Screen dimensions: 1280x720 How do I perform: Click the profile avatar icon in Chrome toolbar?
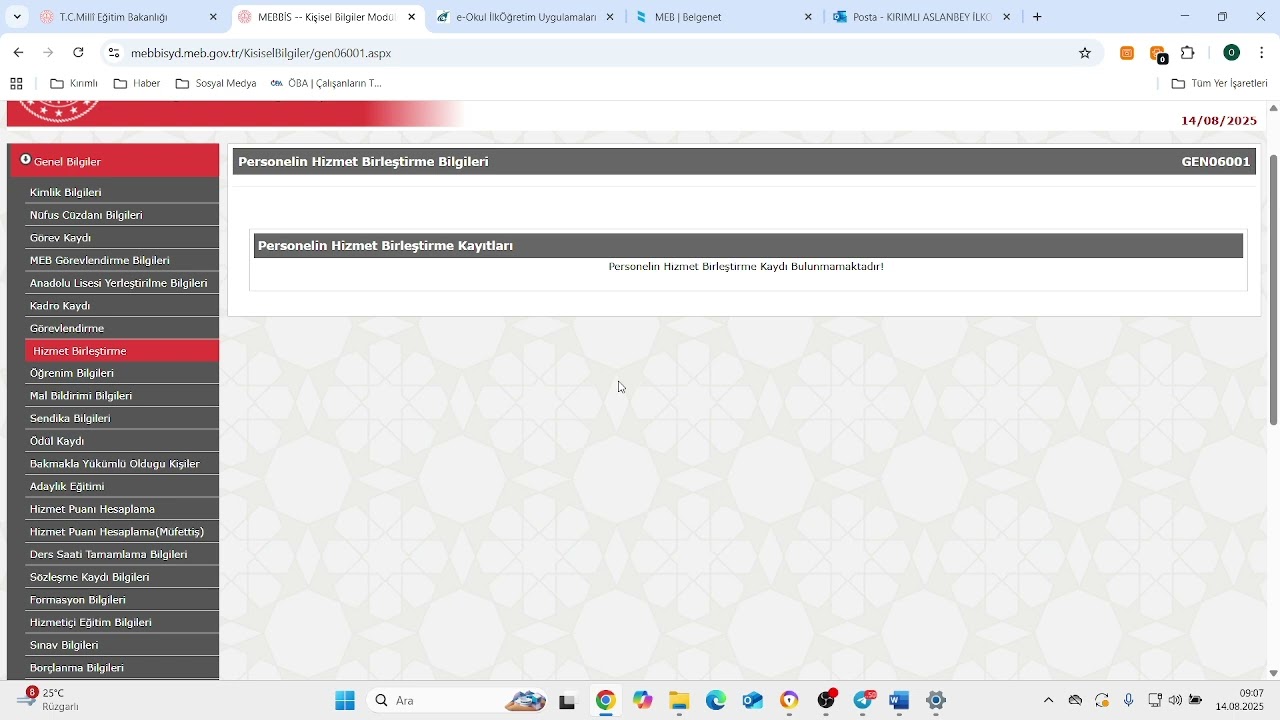pyautogui.click(x=1232, y=53)
